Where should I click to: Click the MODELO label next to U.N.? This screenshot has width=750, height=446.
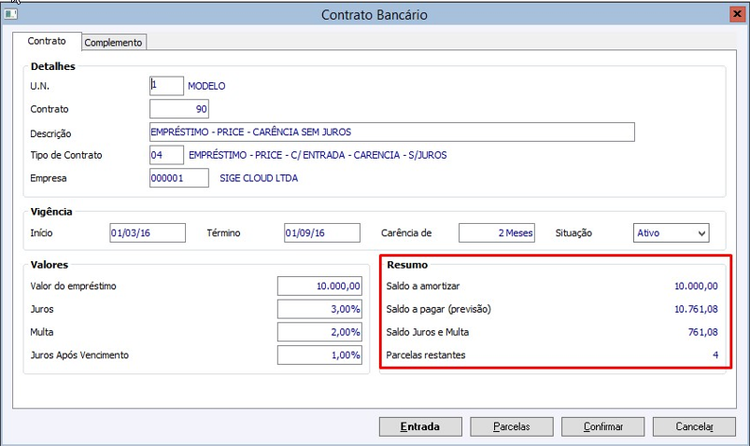tap(207, 86)
